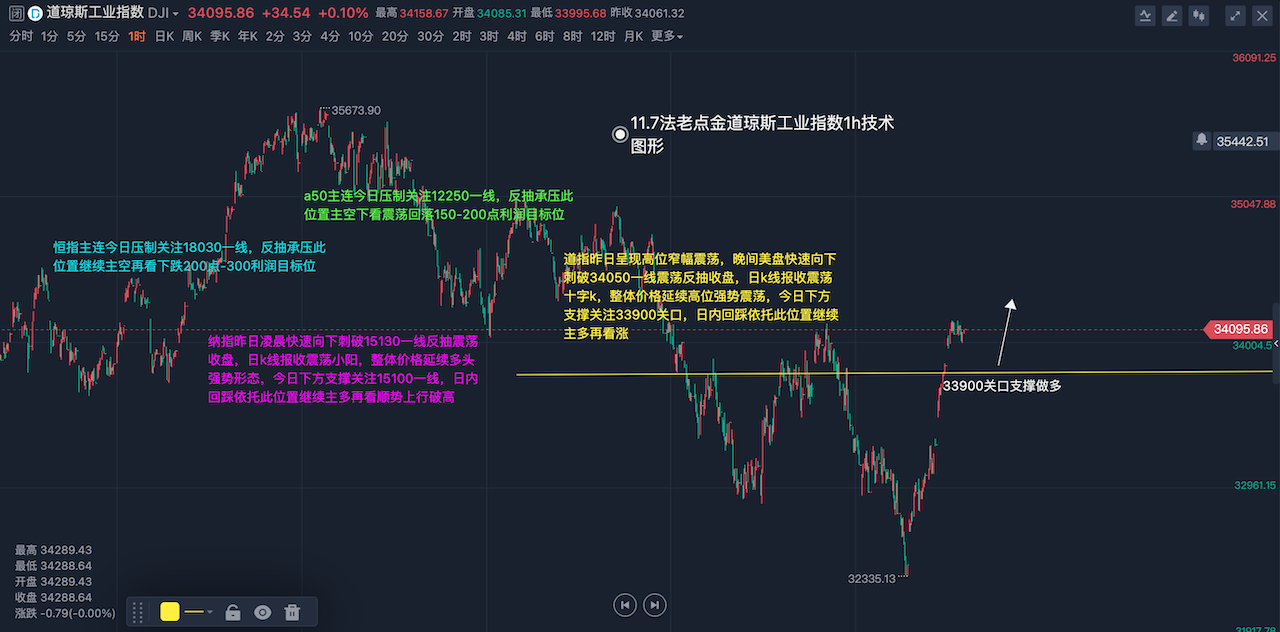This screenshot has width=1280, height=632.
Task: Click the 35673.90 high price label
Action: tap(356, 110)
